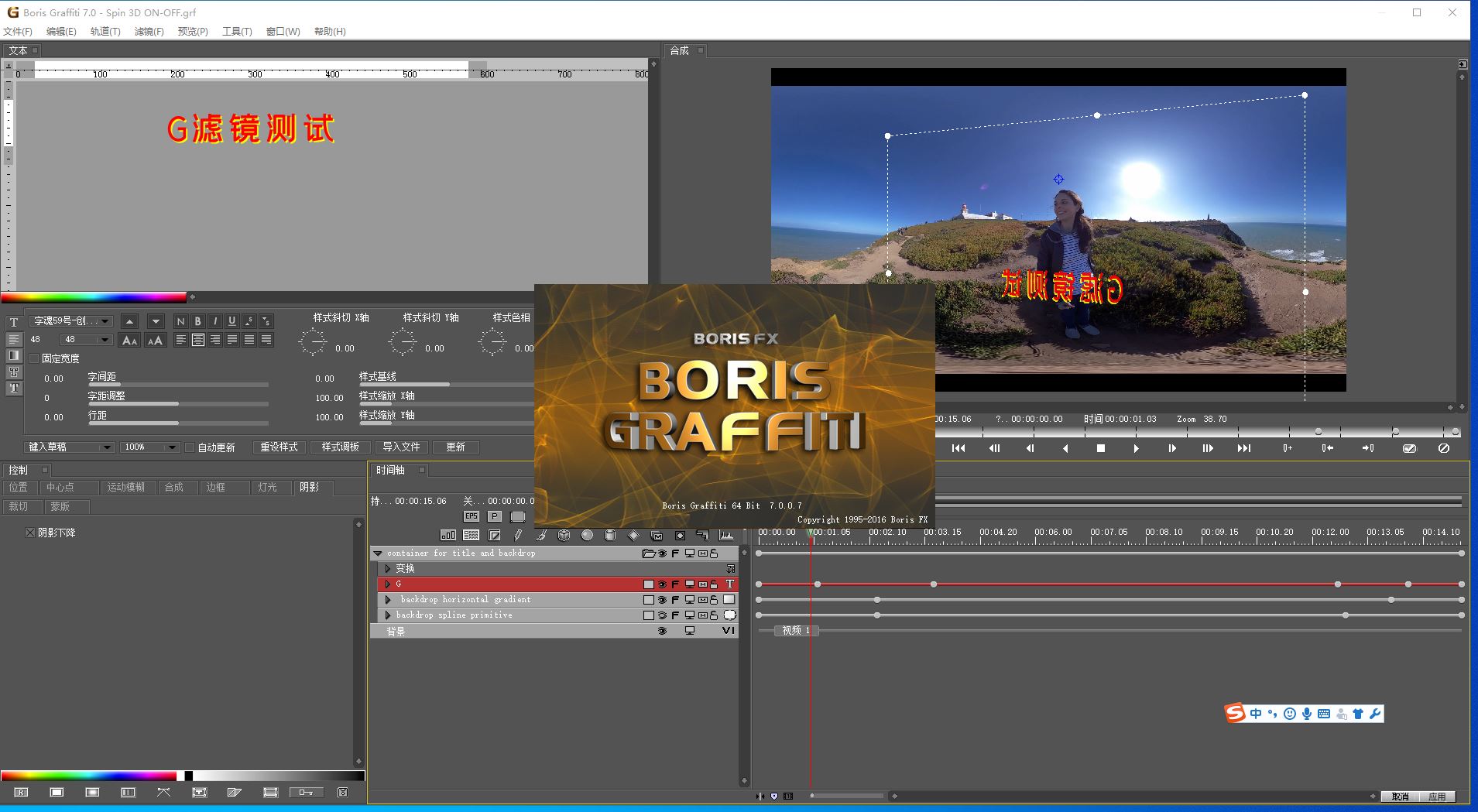Step one frame backward
The height and width of the screenshot is (812, 1478).
point(1030,448)
